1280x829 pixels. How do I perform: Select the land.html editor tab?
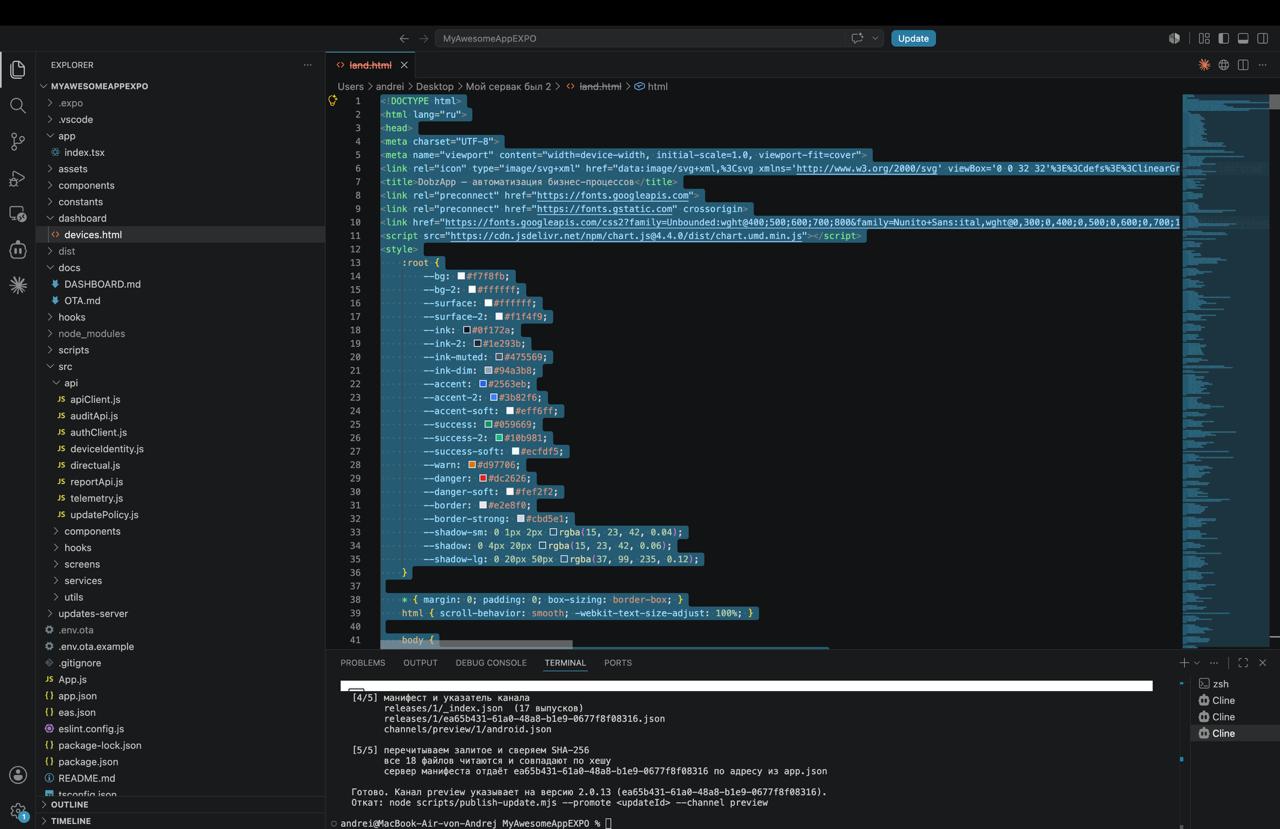point(370,65)
